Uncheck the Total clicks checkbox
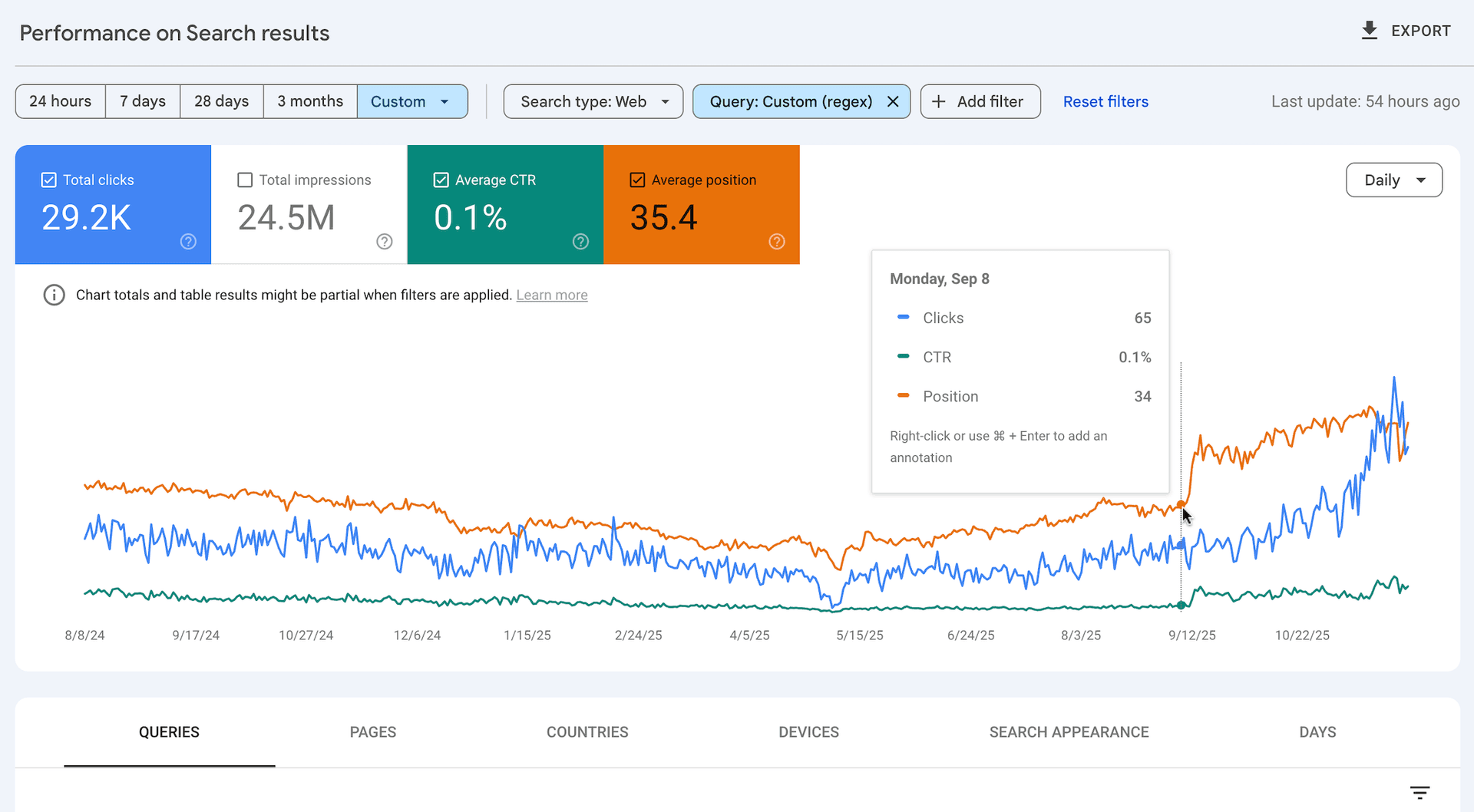Screen dimensions: 1474x812 click(x=48, y=180)
